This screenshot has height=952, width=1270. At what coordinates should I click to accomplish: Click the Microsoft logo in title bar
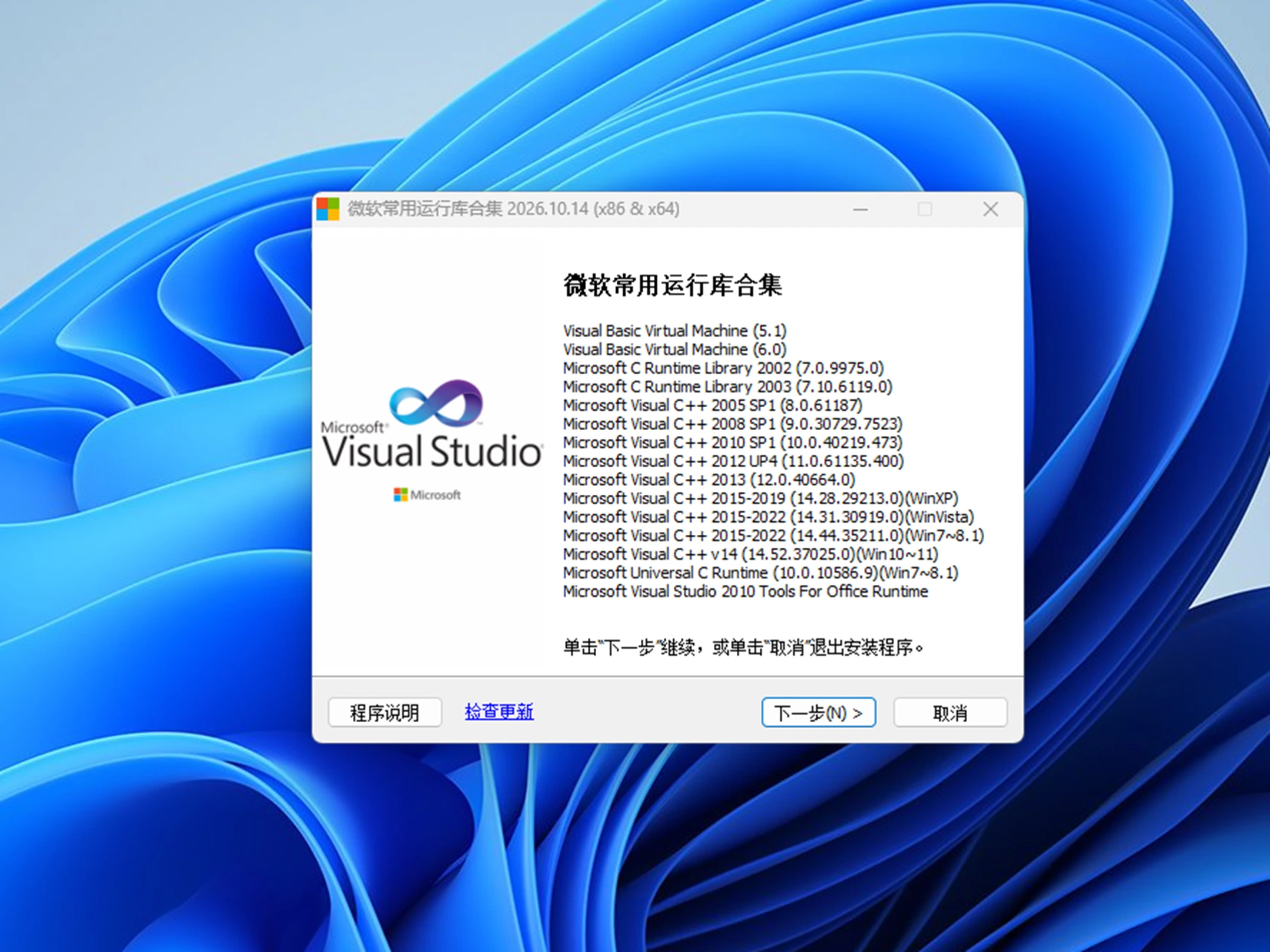[328, 209]
